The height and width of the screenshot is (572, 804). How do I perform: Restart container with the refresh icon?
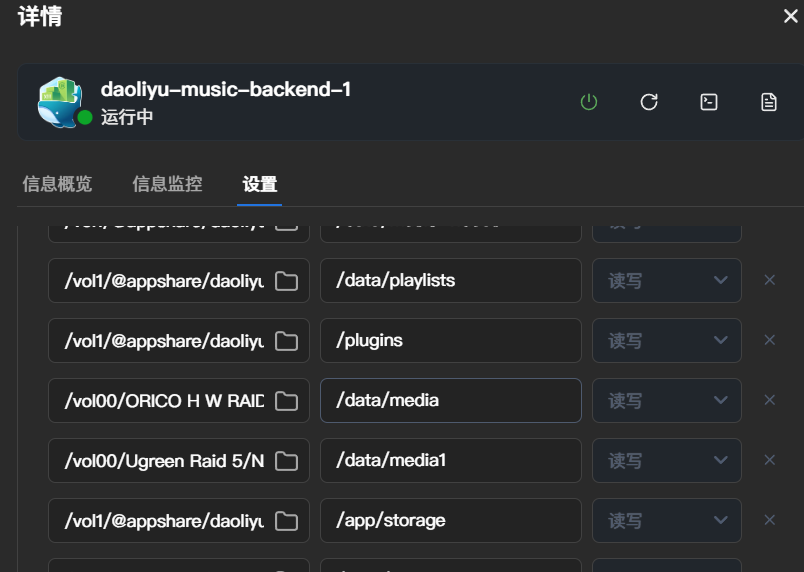(649, 102)
